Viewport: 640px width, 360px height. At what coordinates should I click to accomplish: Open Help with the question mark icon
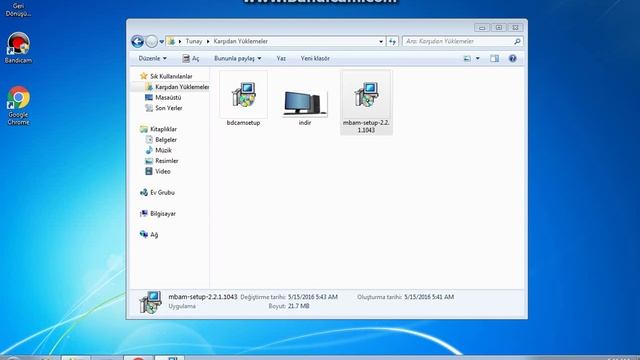click(x=513, y=58)
